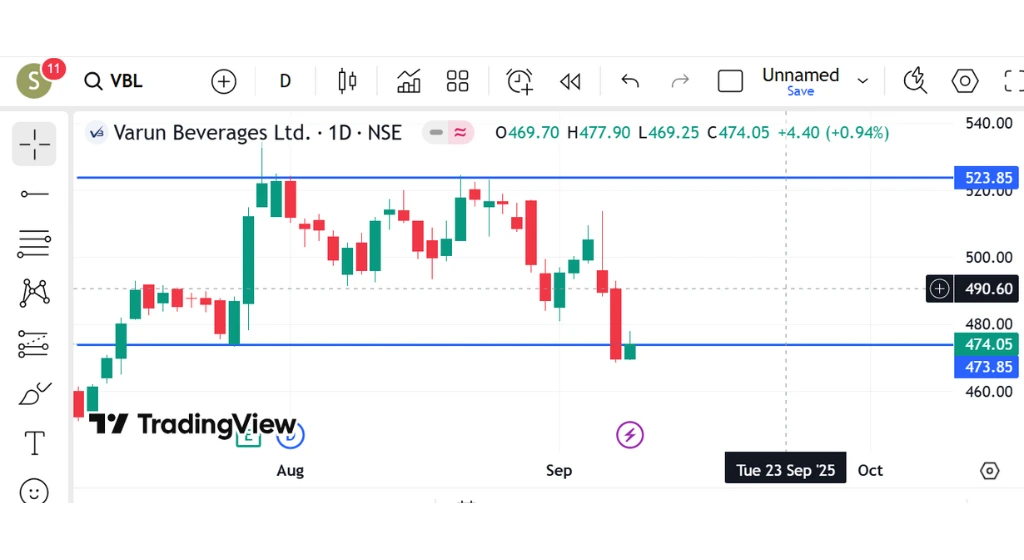Create a new alert
Image resolution: width=1024 pixels, height=560 pixels.
[x=519, y=81]
